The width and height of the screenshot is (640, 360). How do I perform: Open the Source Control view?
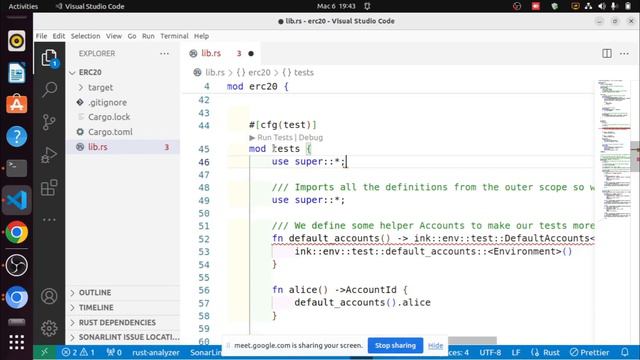click(49, 122)
